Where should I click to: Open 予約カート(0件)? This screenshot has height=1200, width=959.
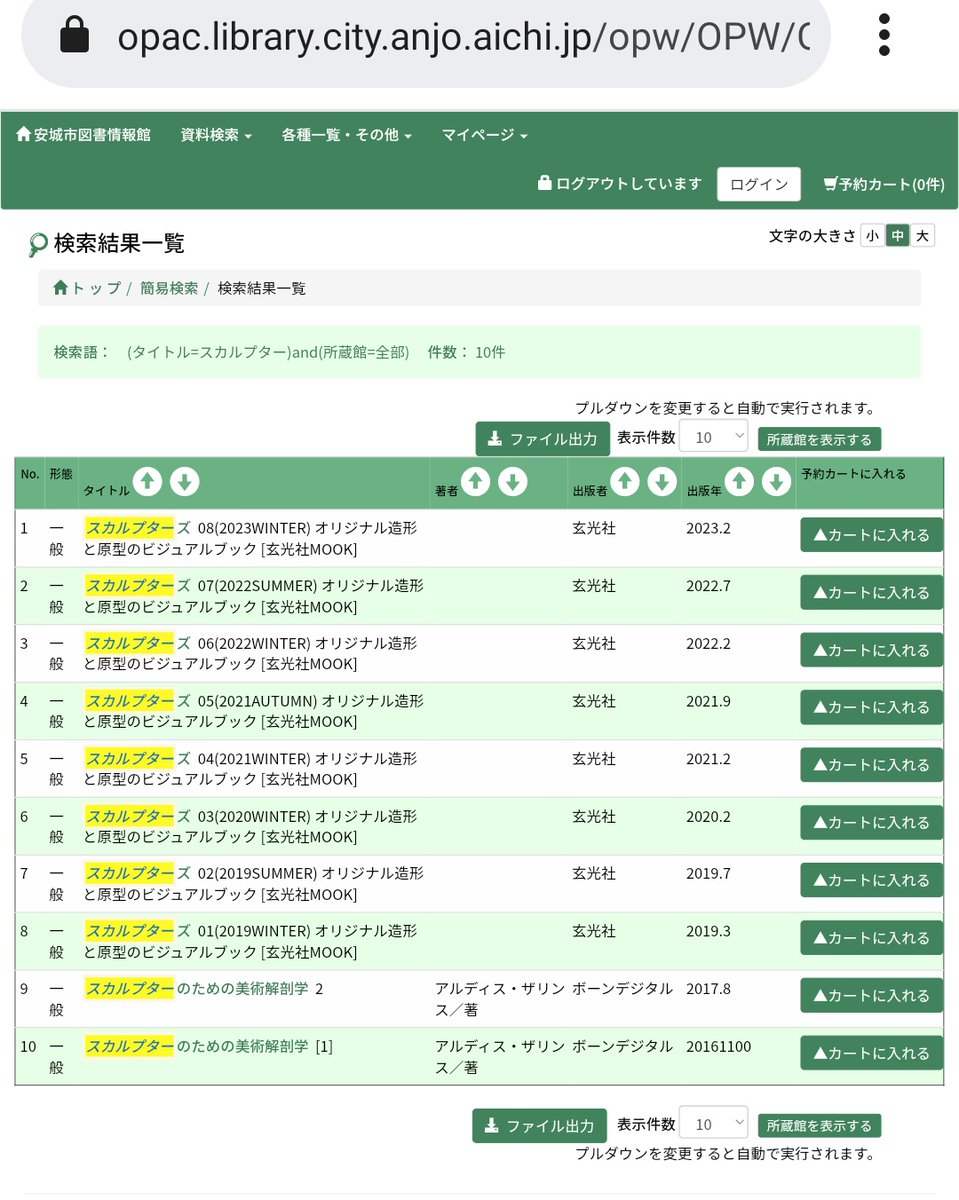(883, 184)
